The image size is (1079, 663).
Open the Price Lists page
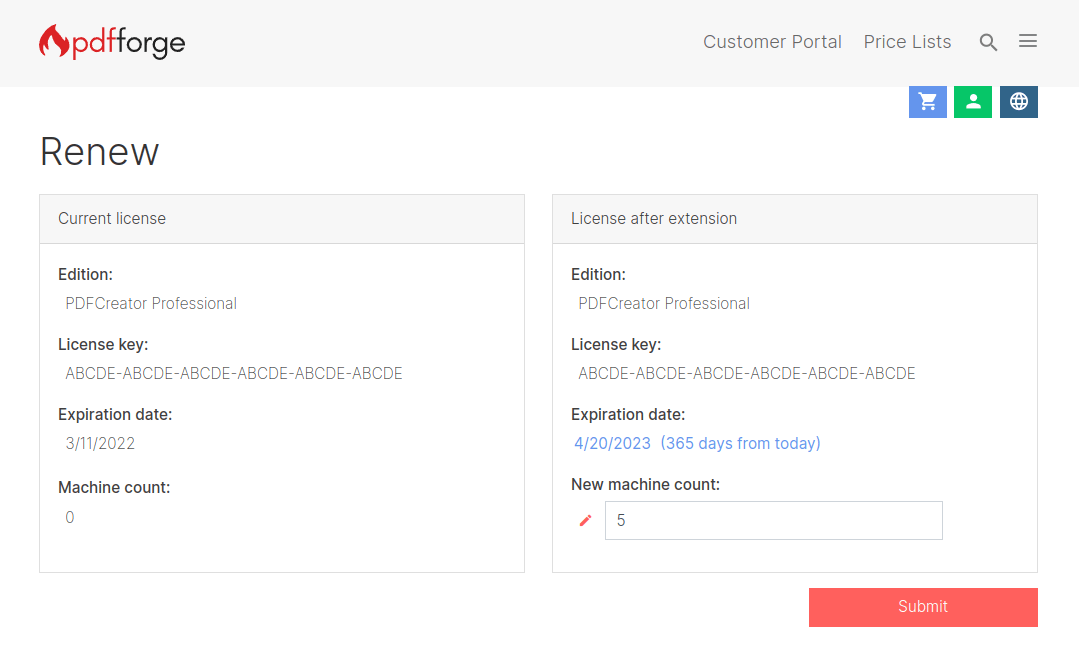(907, 42)
